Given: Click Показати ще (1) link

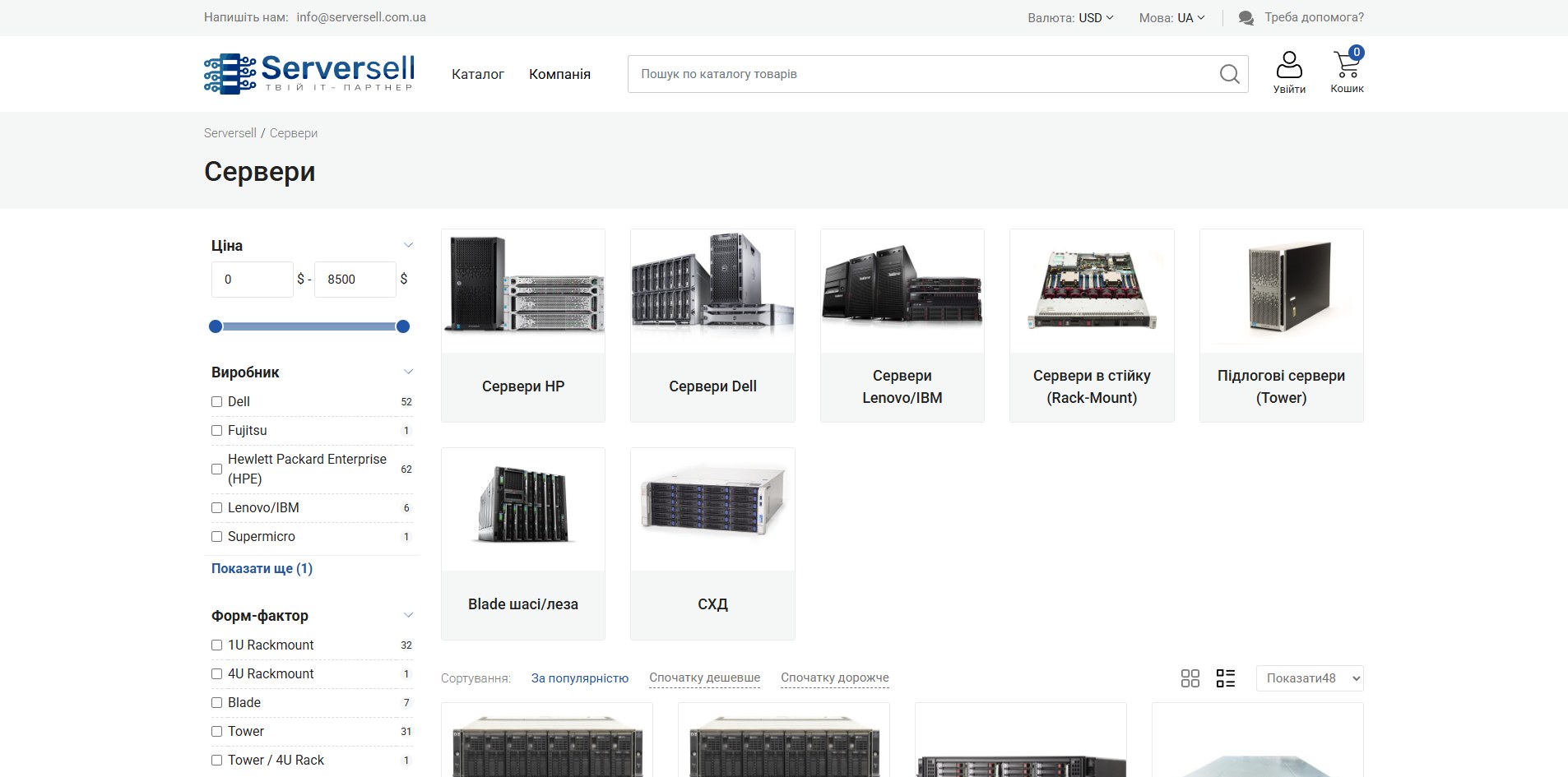Looking at the screenshot, I should [262, 568].
